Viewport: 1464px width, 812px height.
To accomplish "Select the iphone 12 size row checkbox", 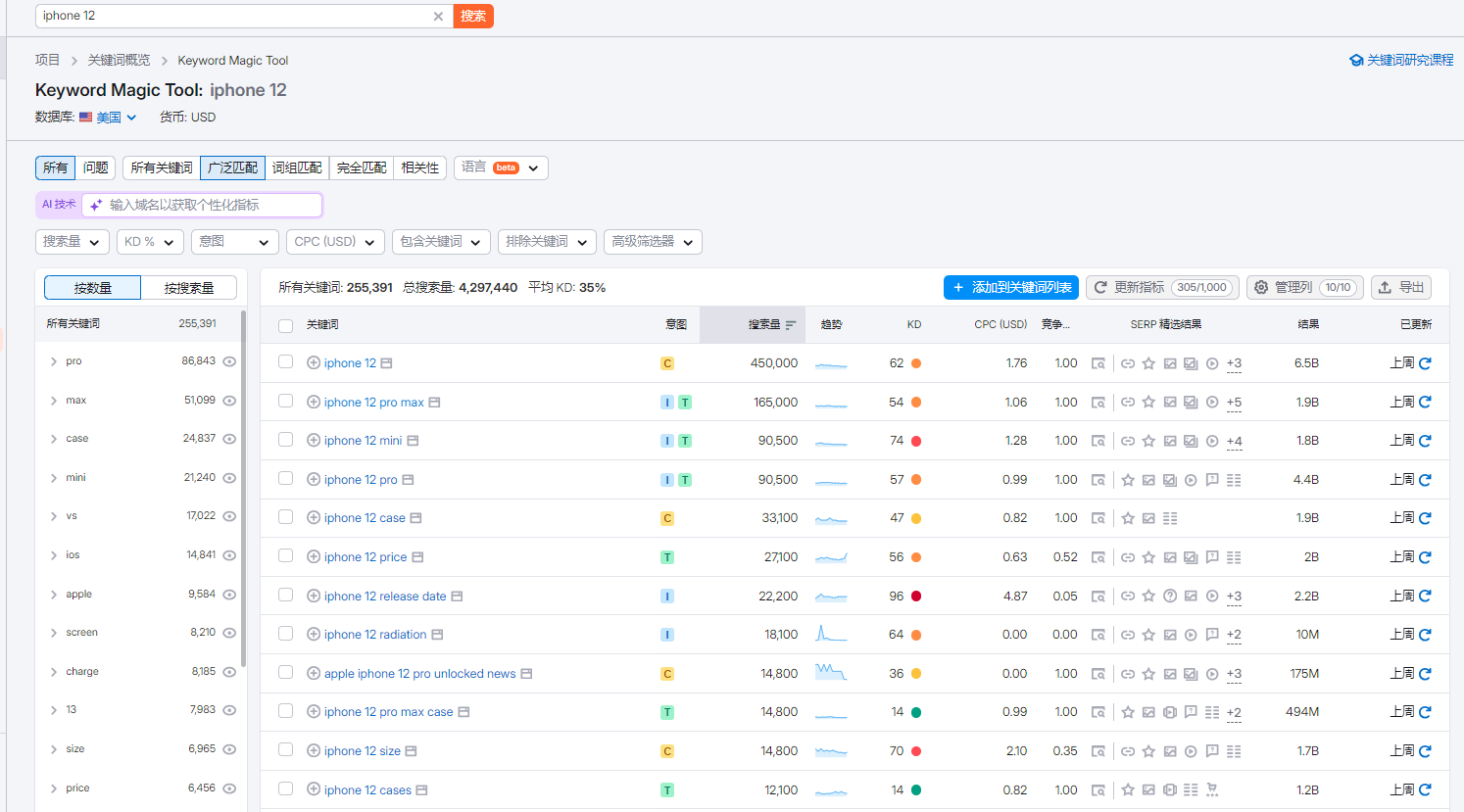I will point(285,749).
